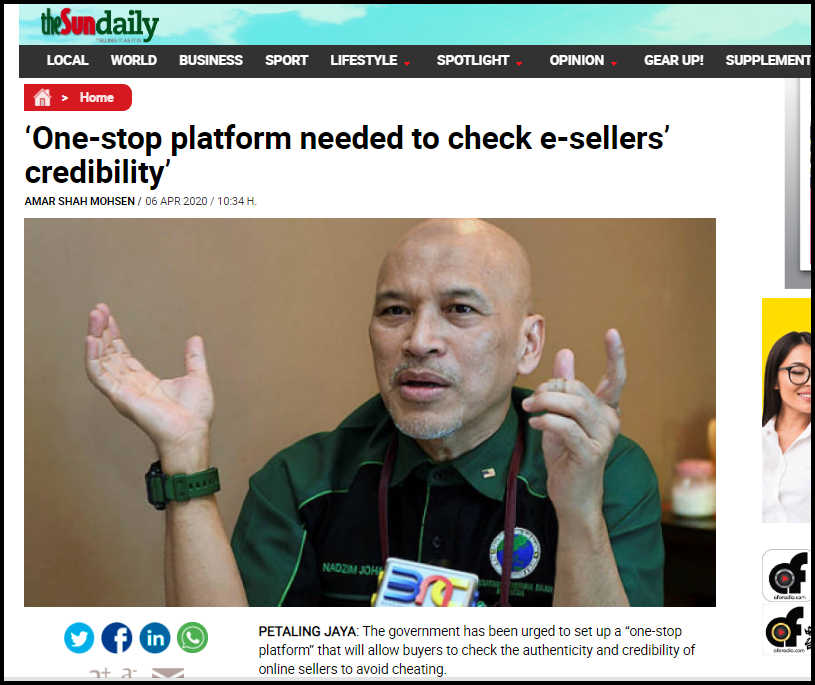The image size is (815, 685).
Task: Share article on Facebook
Action: coord(117,638)
